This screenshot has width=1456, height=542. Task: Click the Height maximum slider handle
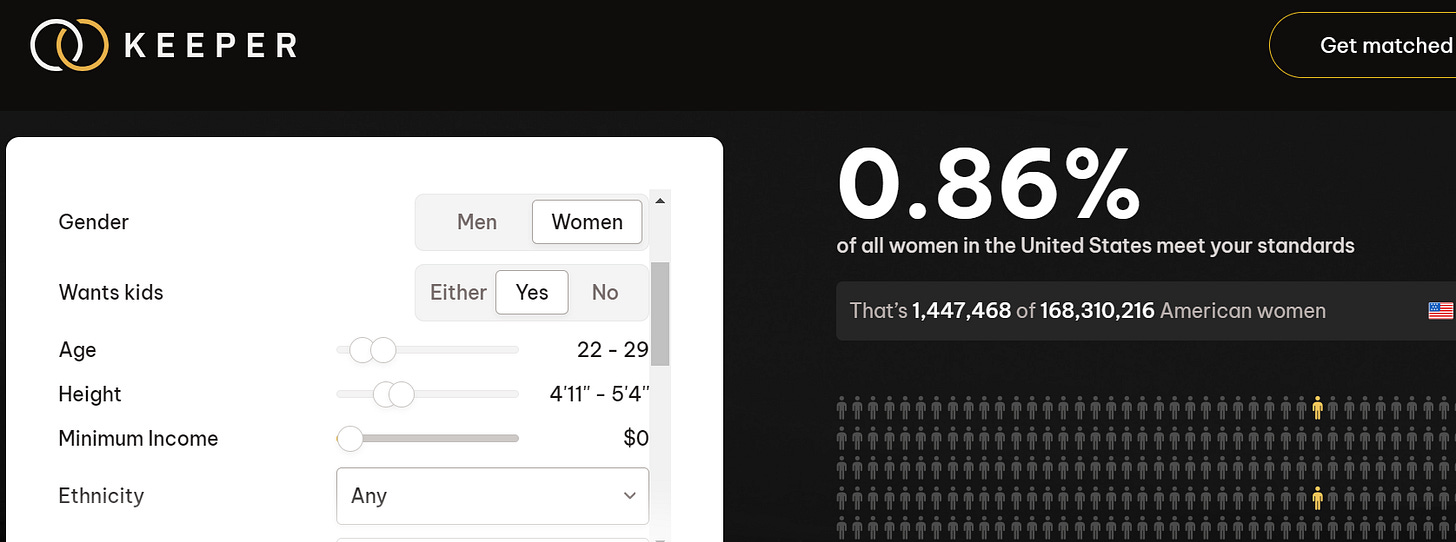pyautogui.click(x=401, y=394)
